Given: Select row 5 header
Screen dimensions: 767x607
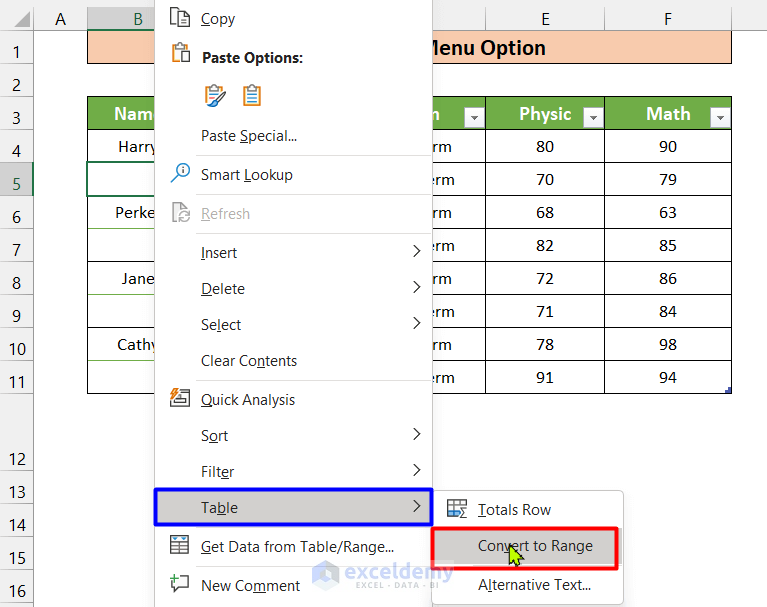Looking at the screenshot, I should click(x=18, y=183).
